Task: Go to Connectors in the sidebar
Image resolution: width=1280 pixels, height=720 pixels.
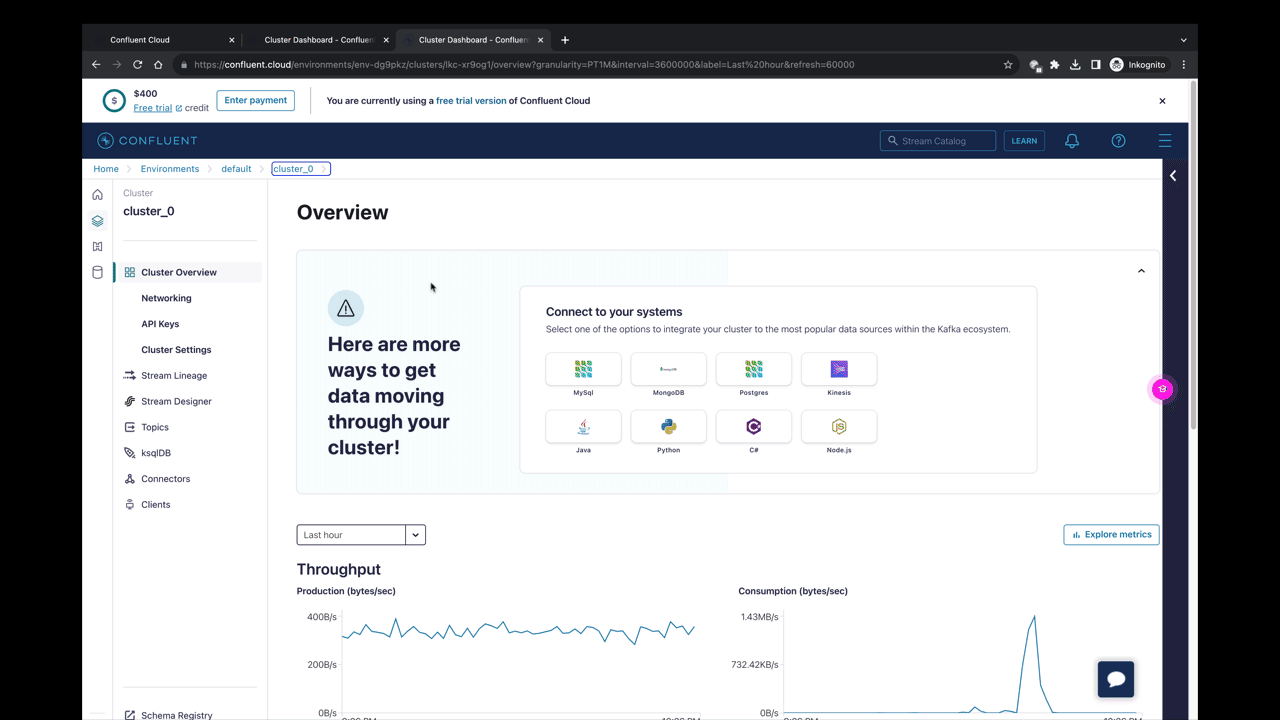Action: 165,479
